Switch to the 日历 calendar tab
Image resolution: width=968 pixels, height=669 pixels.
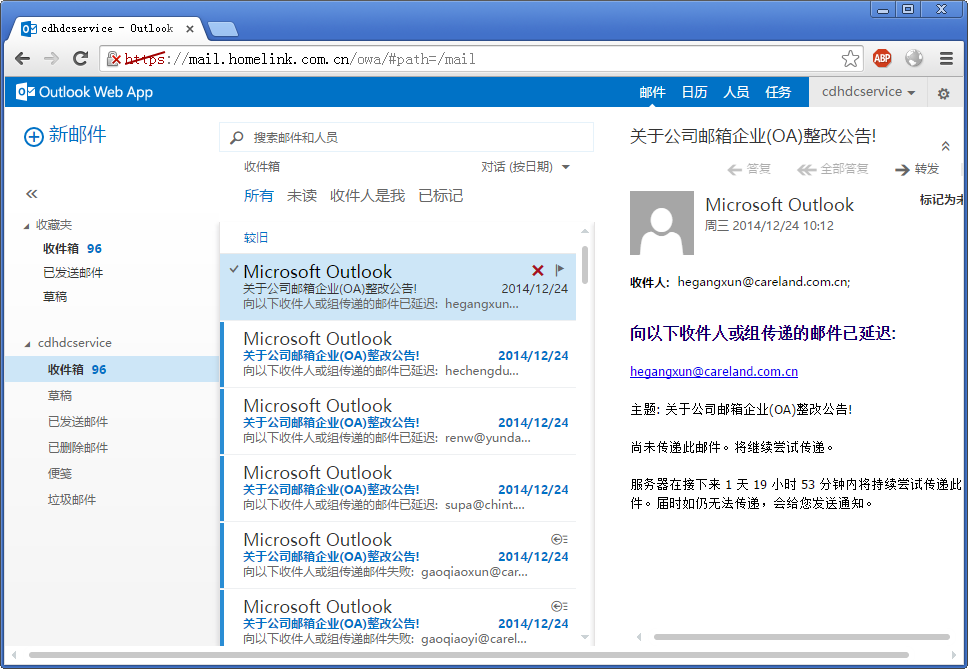[x=694, y=92]
